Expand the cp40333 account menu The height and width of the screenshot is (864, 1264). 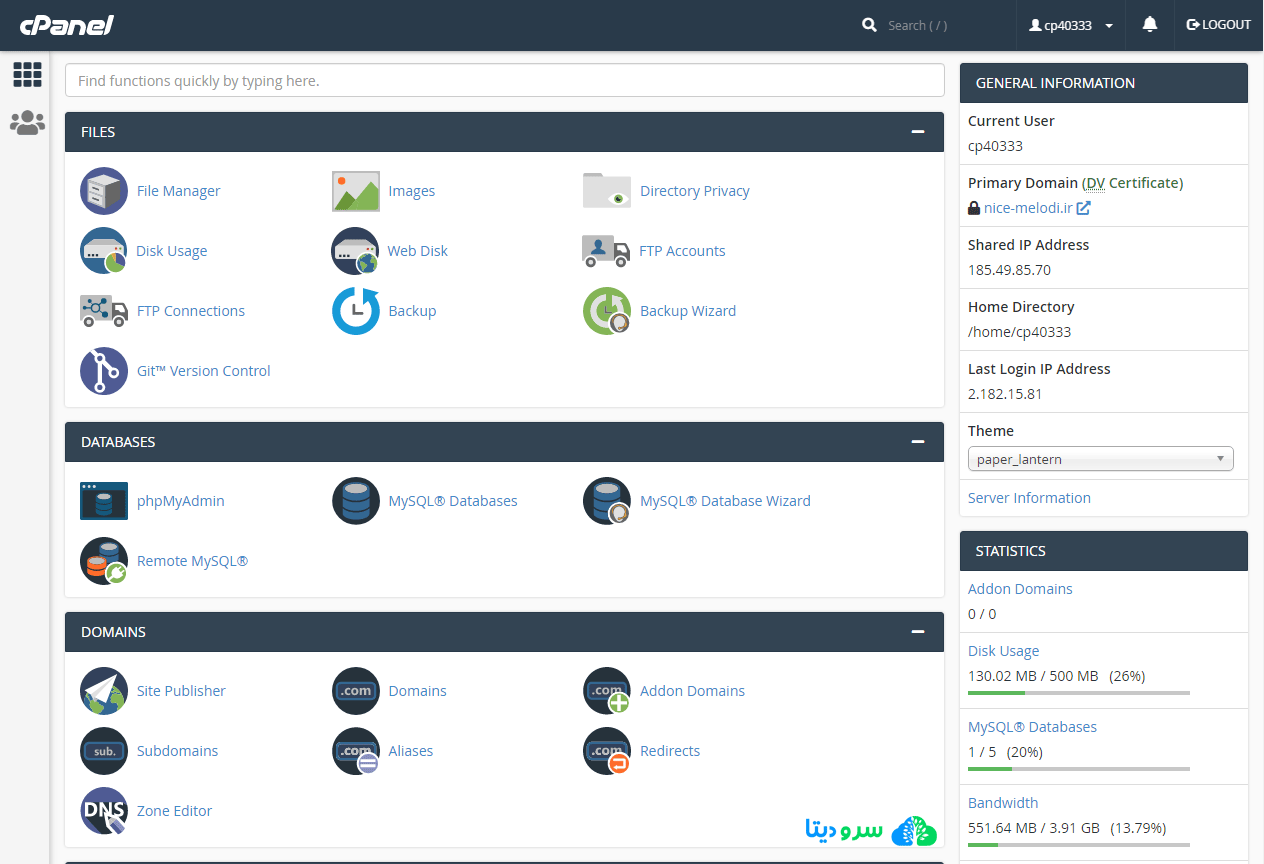1070,24
